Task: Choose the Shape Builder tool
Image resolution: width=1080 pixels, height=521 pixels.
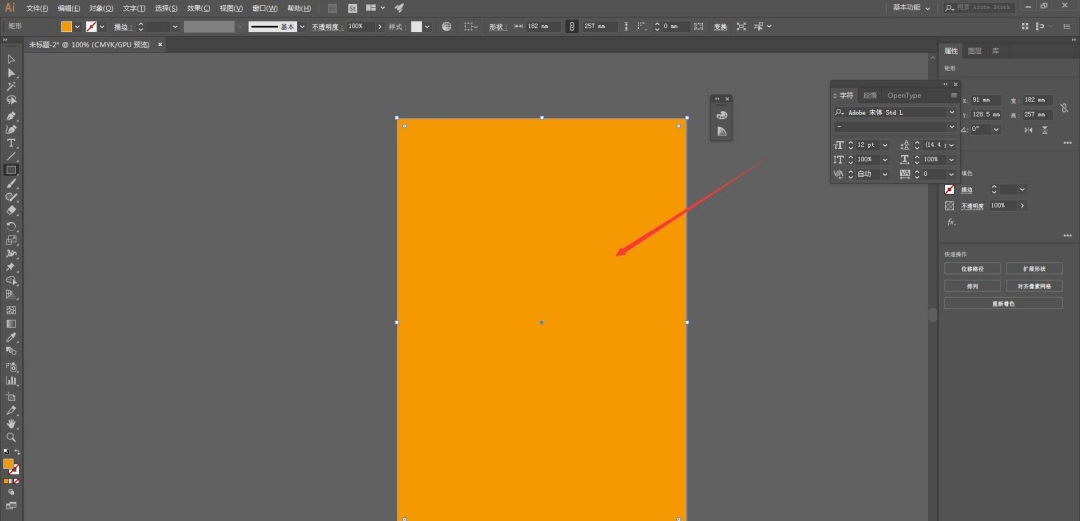Action: (11, 281)
